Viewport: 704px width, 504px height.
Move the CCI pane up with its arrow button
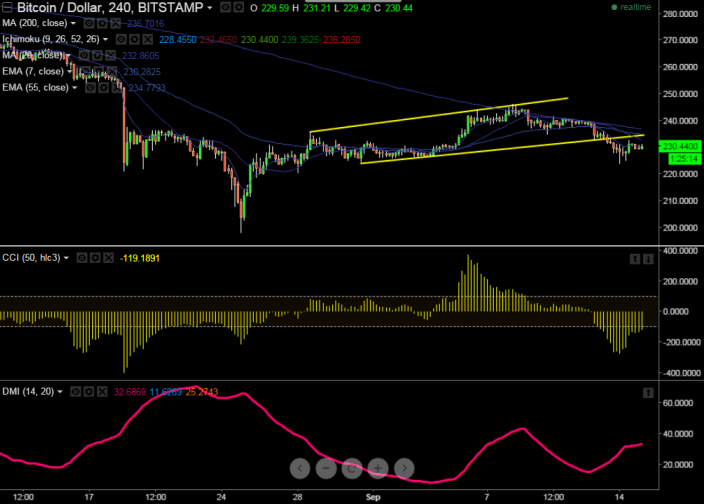coord(635,259)
